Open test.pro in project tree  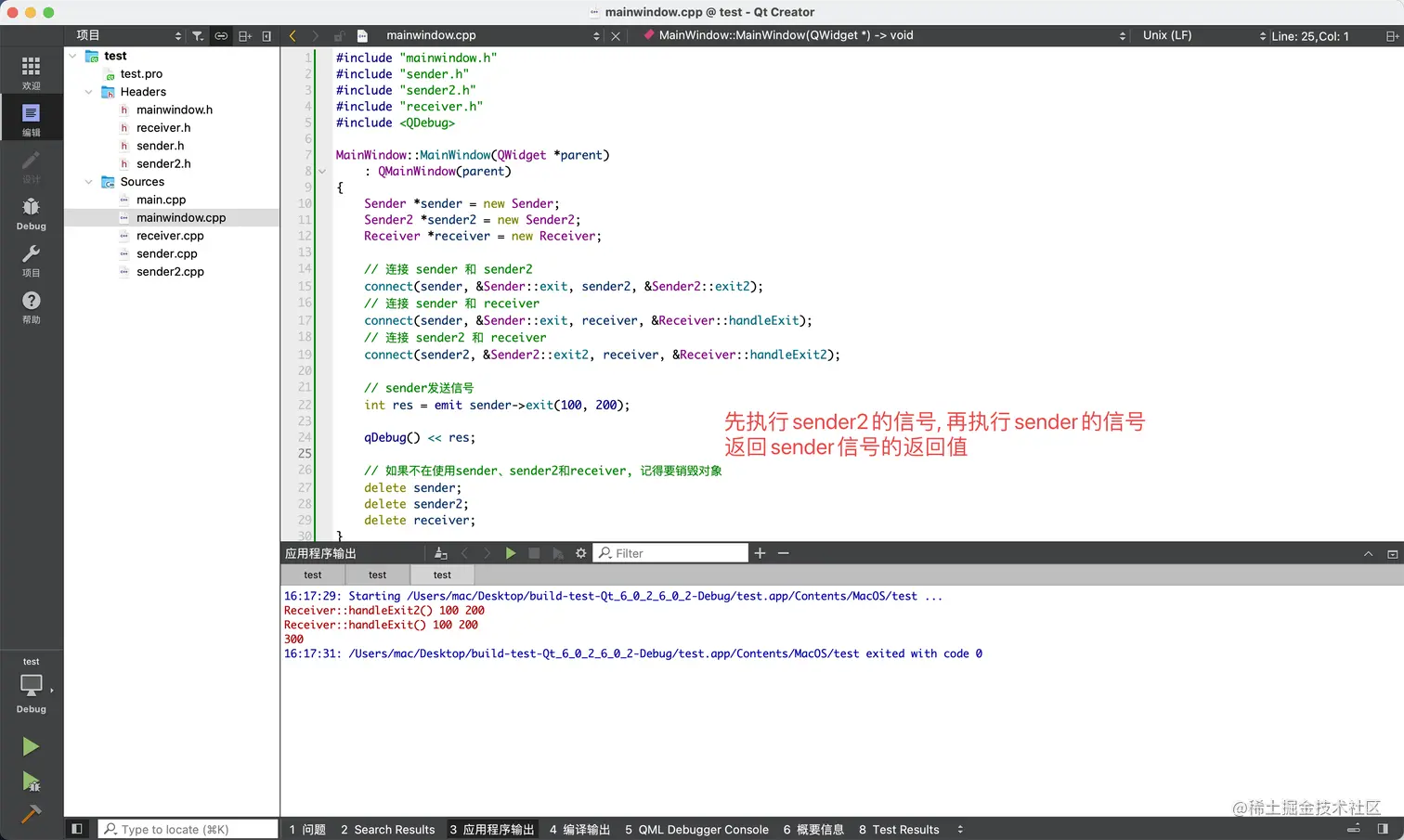(x=141, y=74)
